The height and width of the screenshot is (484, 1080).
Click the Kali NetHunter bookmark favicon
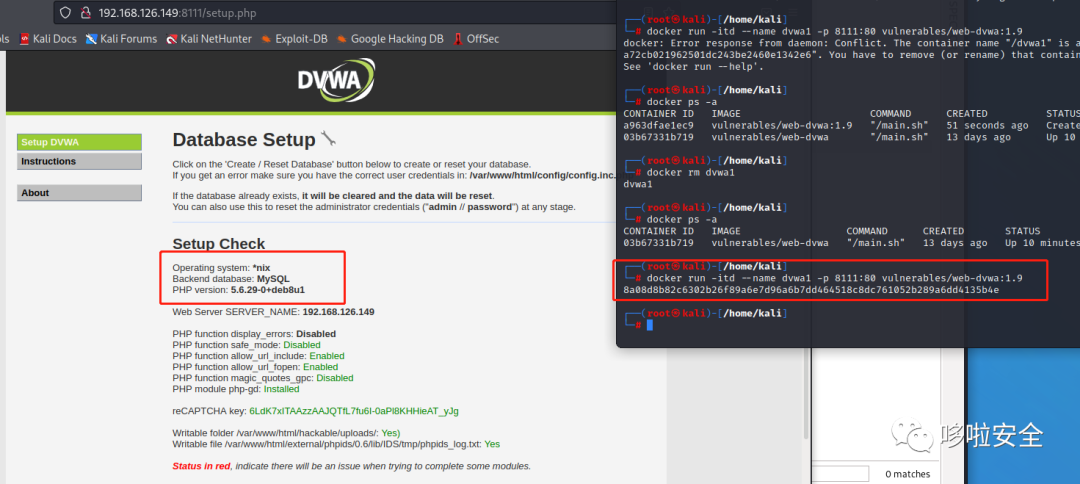tap(172, 39)
